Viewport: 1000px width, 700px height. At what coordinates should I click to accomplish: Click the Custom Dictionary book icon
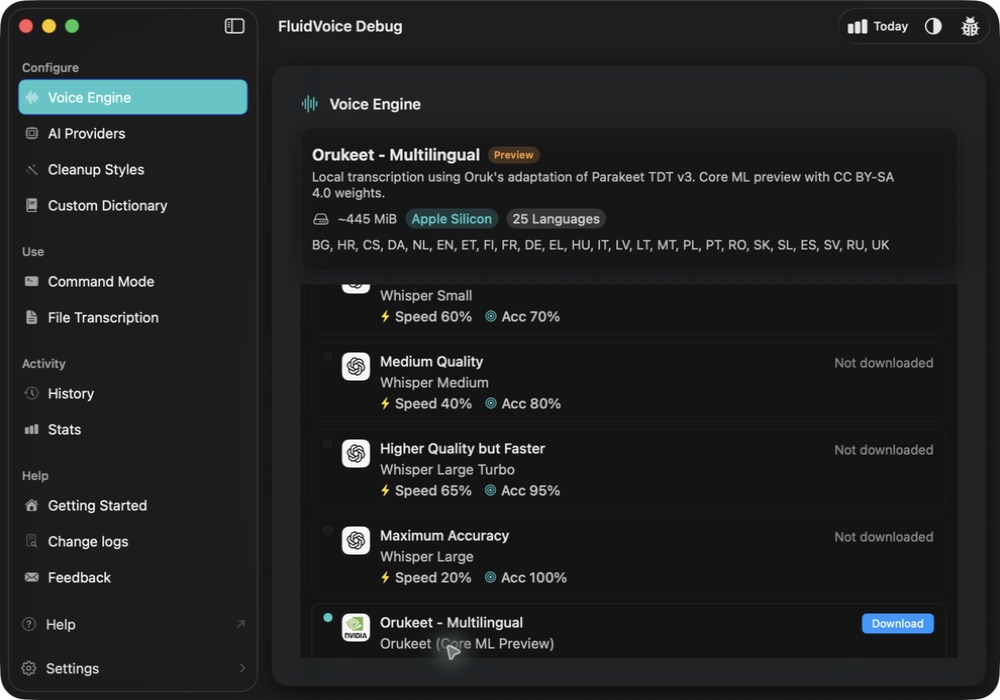(x=31, y=205)
